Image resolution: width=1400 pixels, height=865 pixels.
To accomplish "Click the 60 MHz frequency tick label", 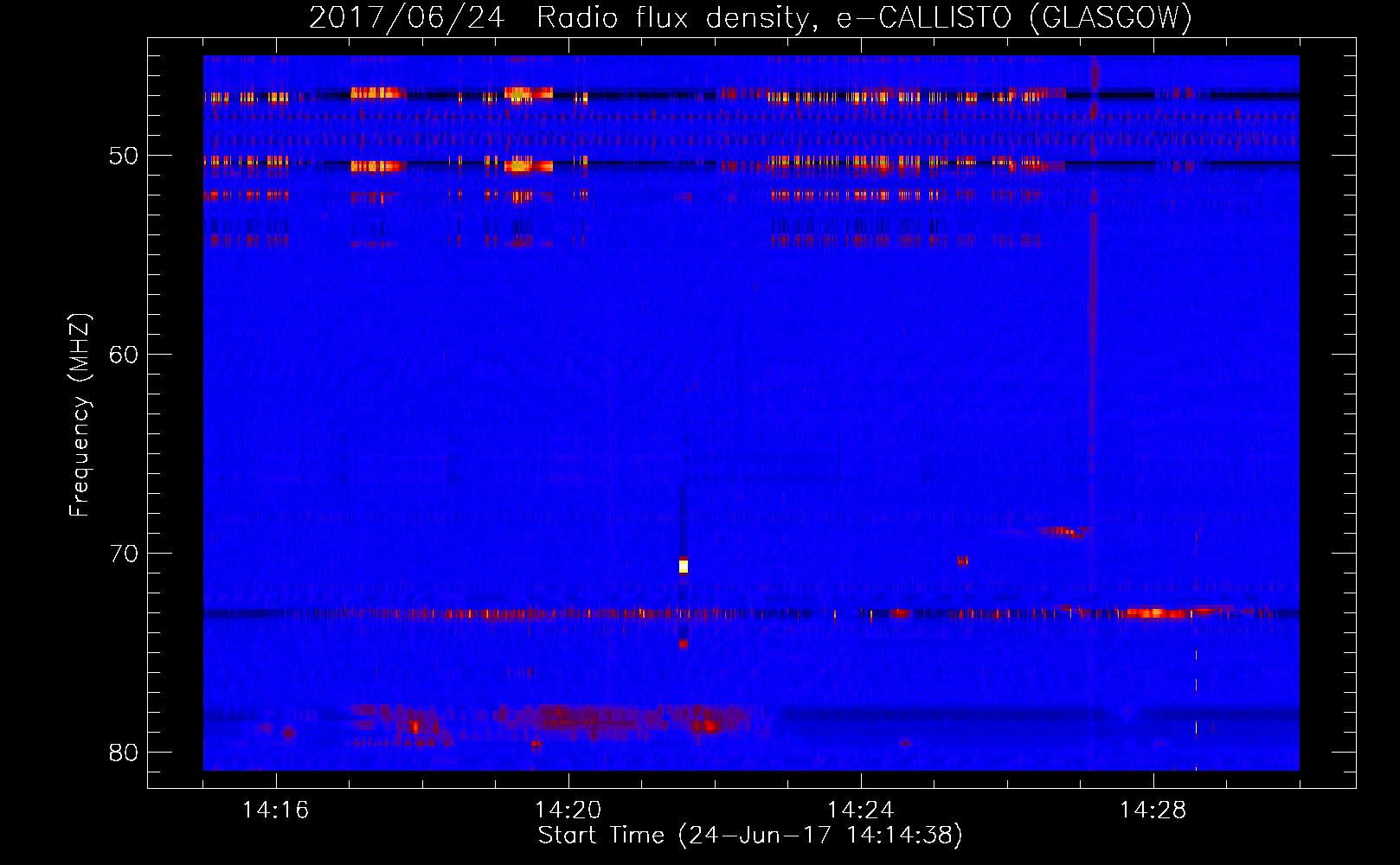I will 124,355.
